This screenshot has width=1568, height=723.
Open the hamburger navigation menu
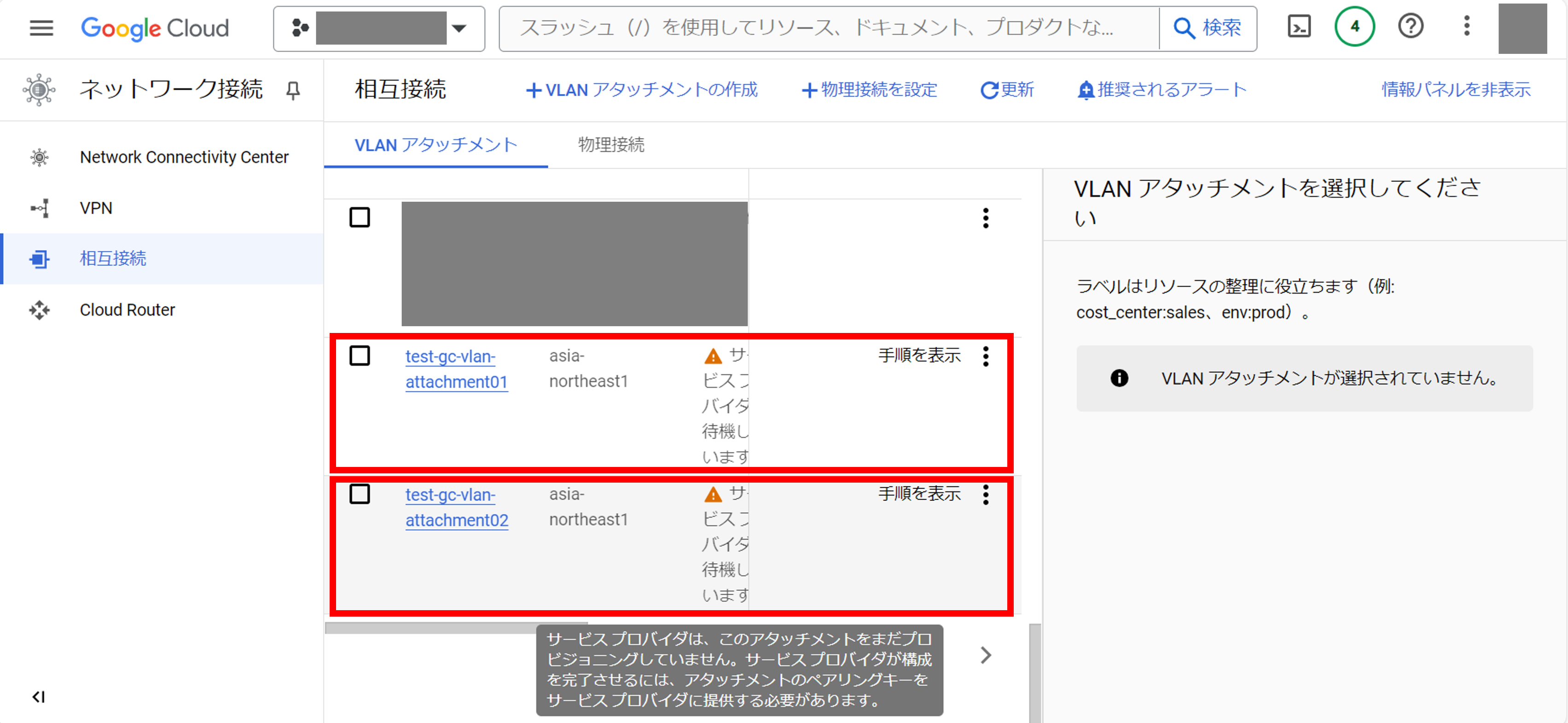41,28
